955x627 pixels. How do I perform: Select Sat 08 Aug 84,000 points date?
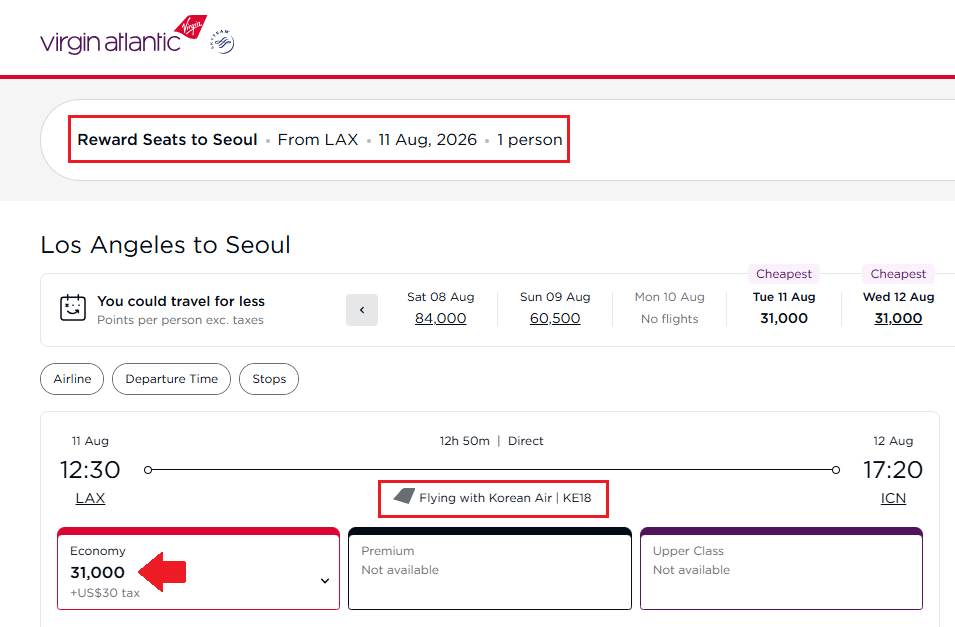click(440, 318)
